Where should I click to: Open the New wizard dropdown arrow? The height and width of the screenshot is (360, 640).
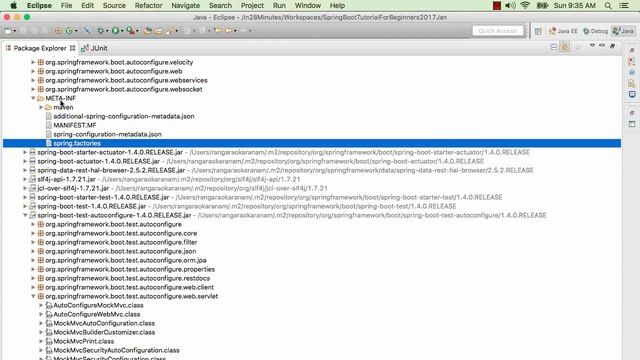(15, 31)
